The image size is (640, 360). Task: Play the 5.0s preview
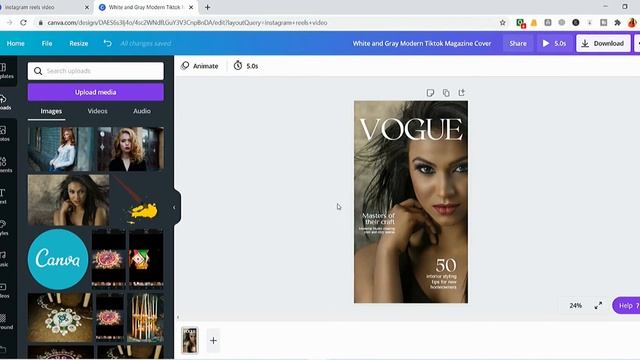click(554, 43)
